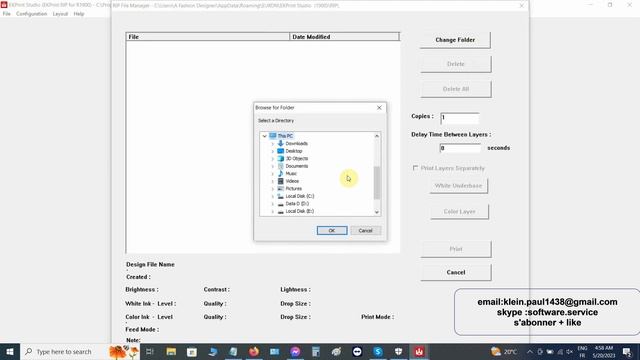Open Task View from the taskbar
The width and height of the screenshot is (640, 360).
click(x=150, y=351)
